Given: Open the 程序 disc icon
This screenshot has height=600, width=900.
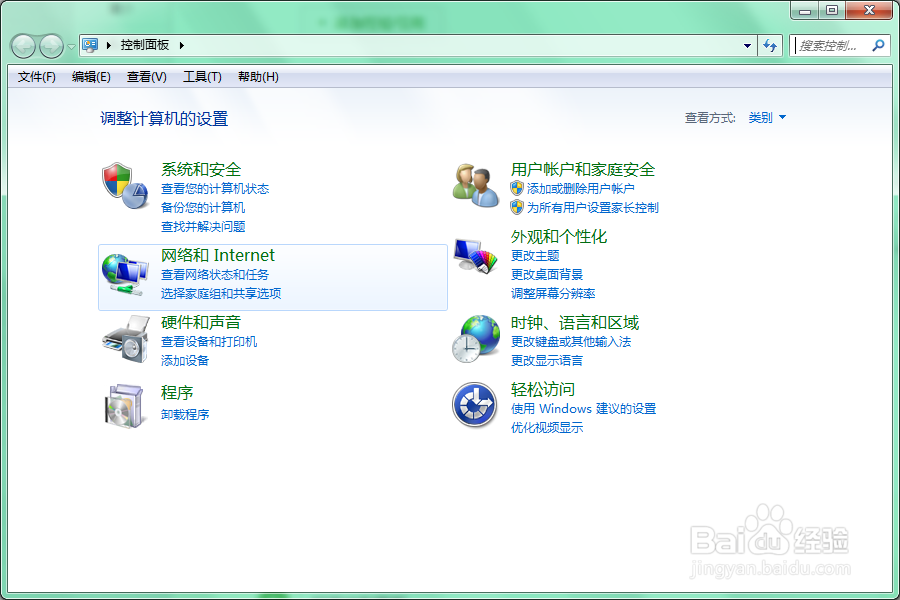Looking at the screenshot, I should click(124, 406).
